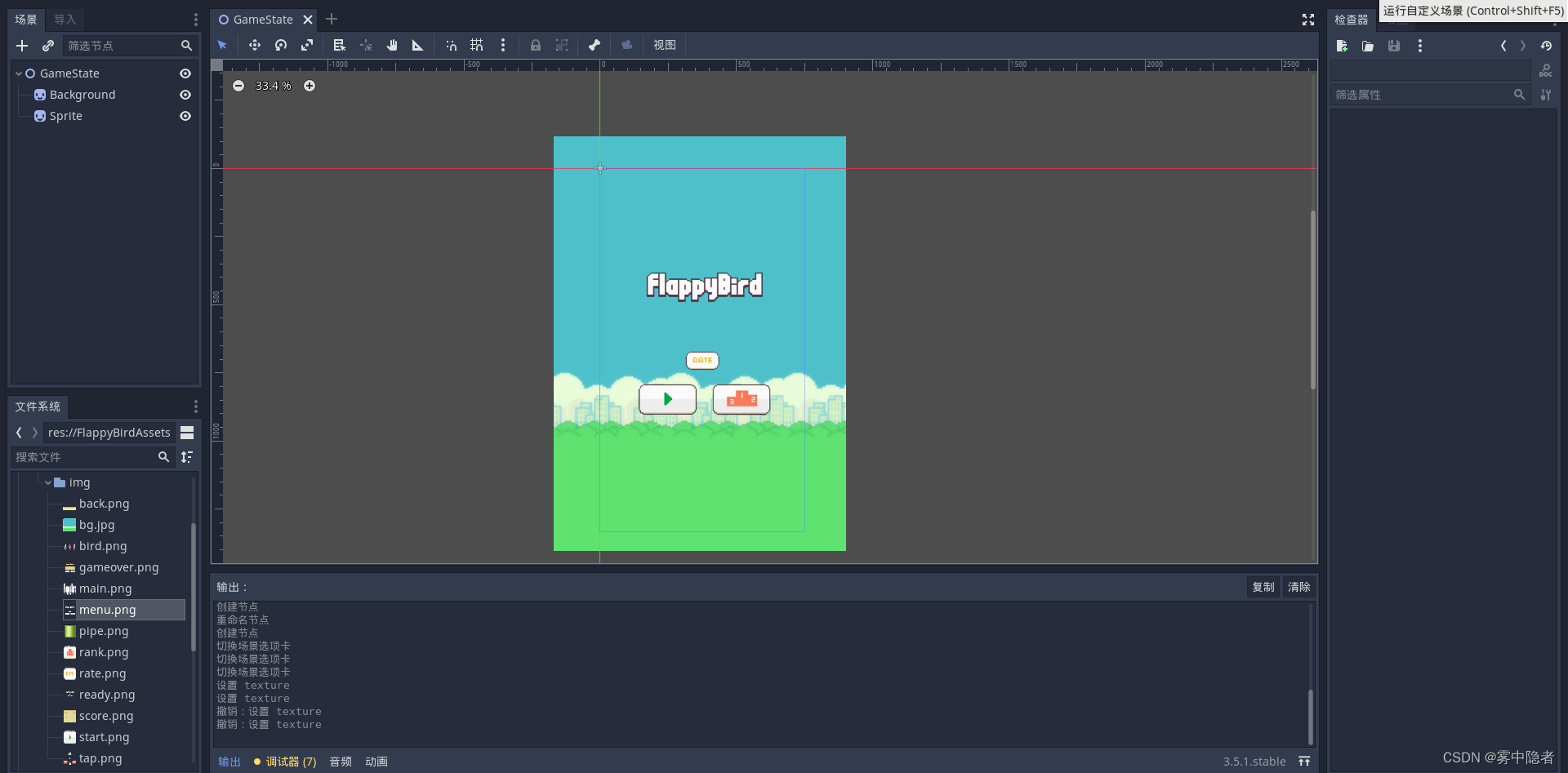The height and width of the screenshot is (773, 1568).
Task: Select pipe.png in filesystem
Action: pyautogui.click(x=104, y=631)
